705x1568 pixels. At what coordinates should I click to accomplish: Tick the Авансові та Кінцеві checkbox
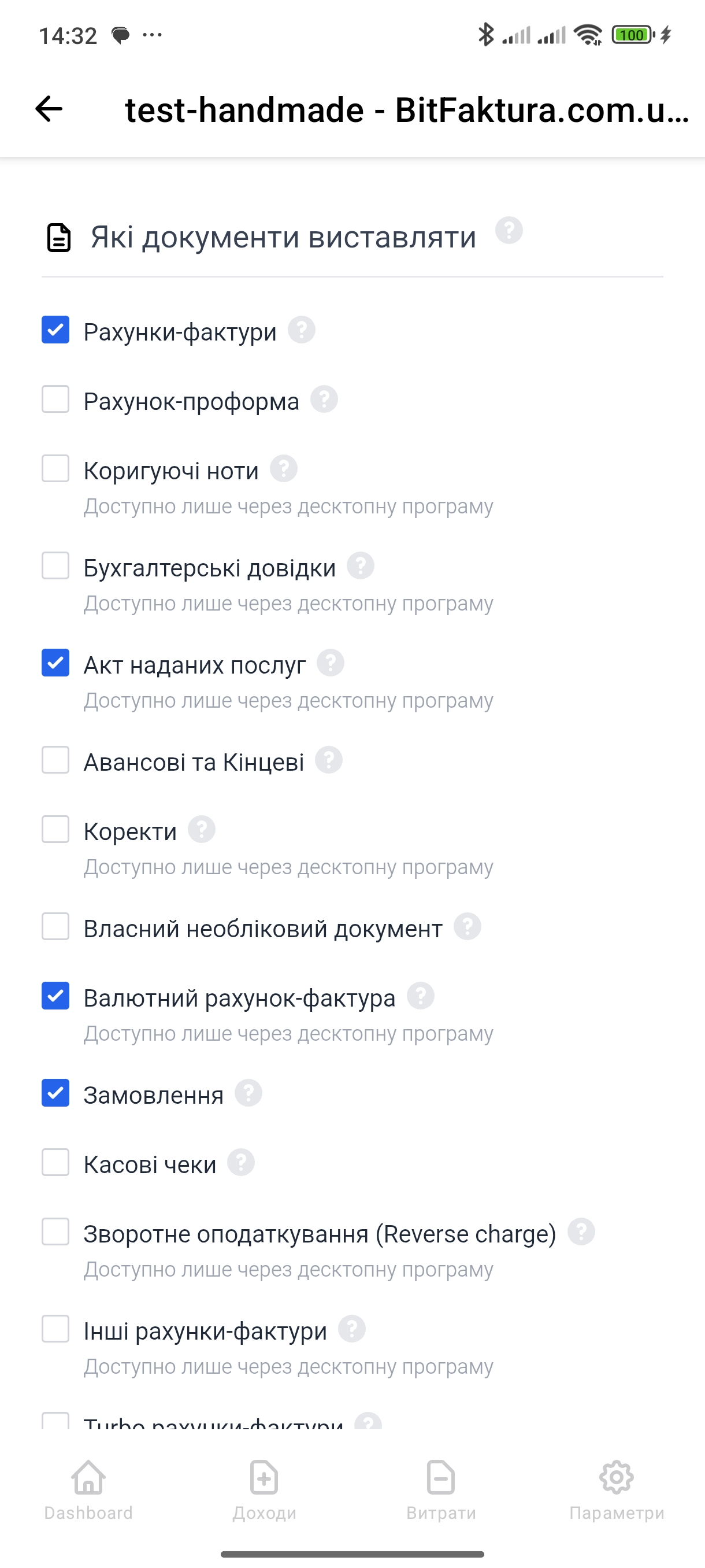[x=55, y=760]
